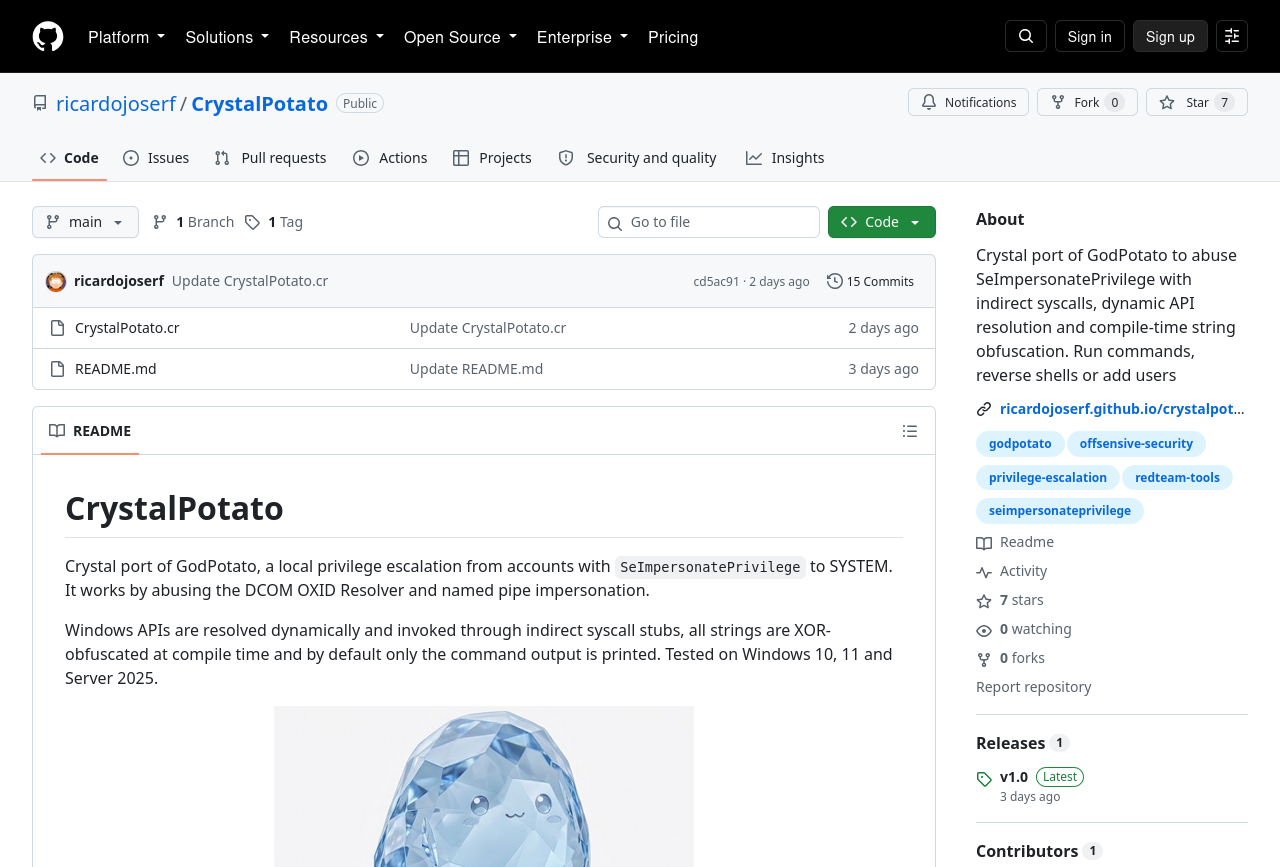Open the green Code clone dropdown
Viewport: 1280px width, 867px height.
coord(882,222)
